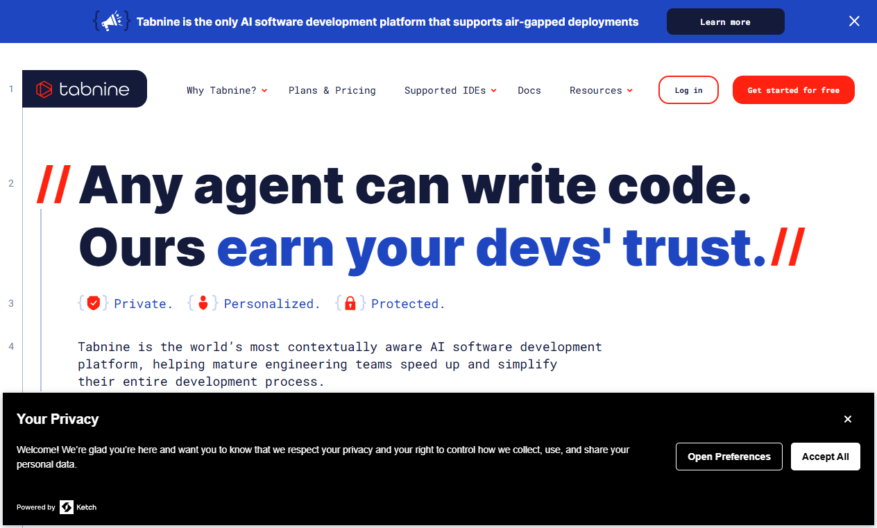Viewport: 877px width, 528px height.
Task: Expand the Resources menu
Action: pos(601,90)
